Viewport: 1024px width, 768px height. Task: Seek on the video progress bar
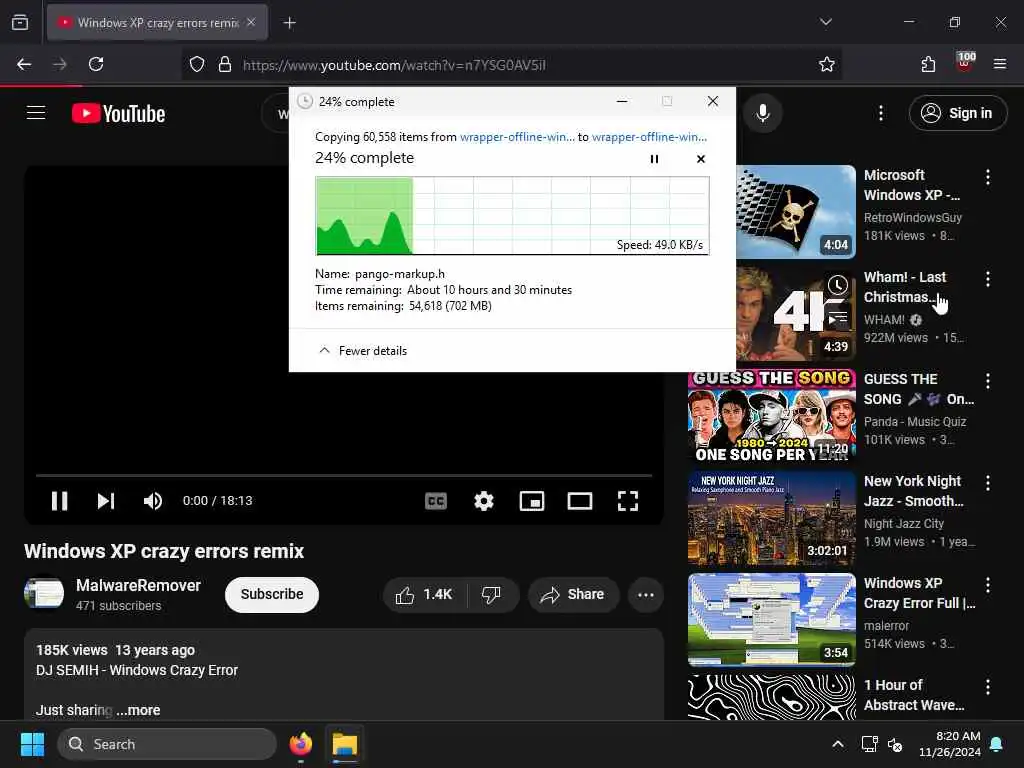pos(344,475)
